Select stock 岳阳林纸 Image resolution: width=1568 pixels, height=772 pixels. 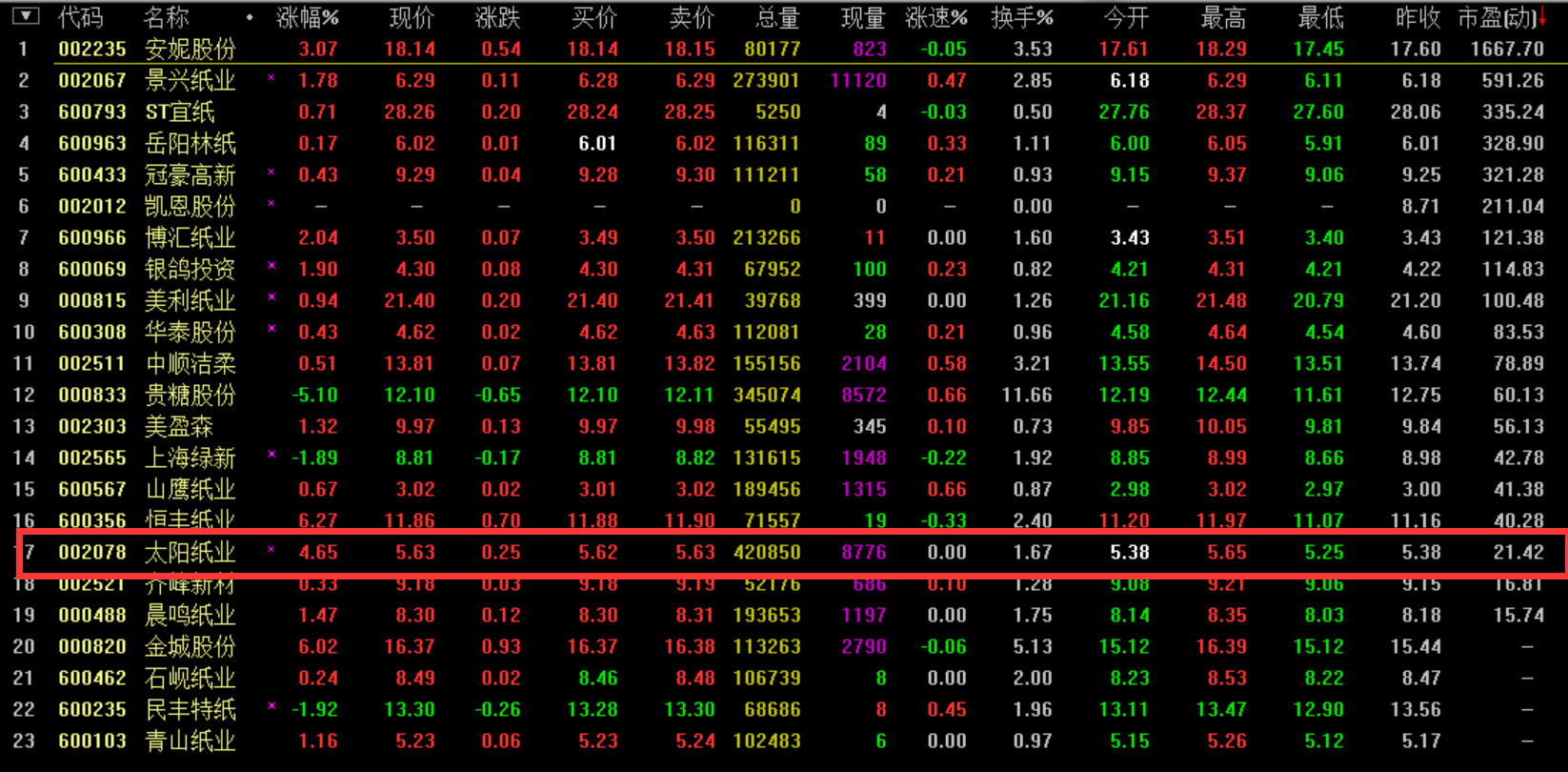pos(190,143)
